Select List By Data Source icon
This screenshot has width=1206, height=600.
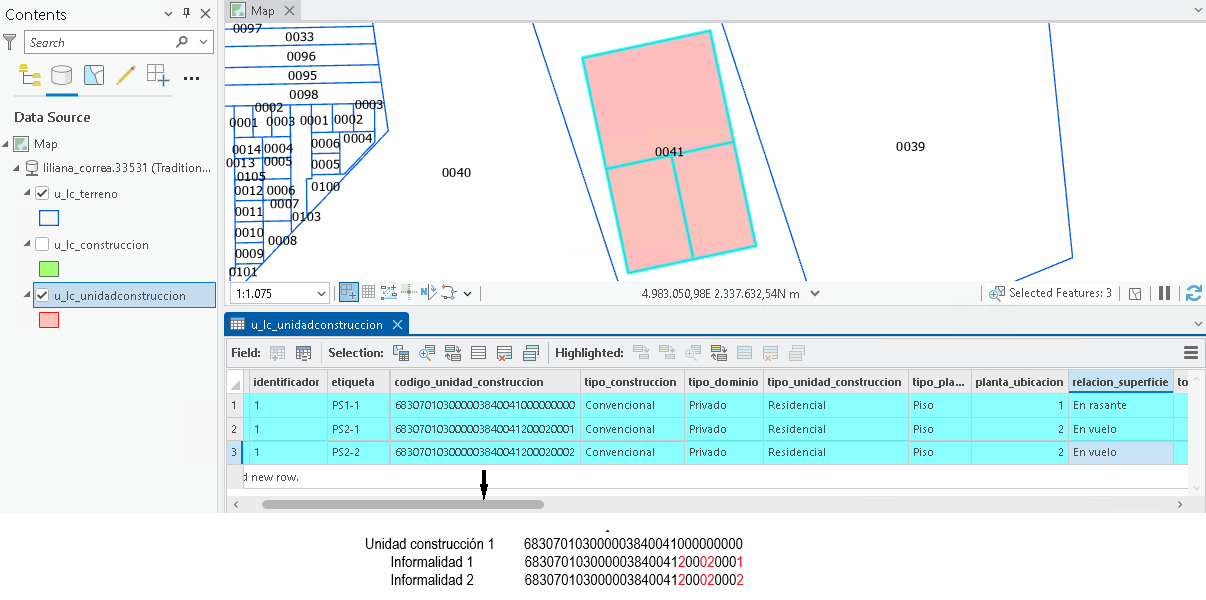[x=62, y=75]
